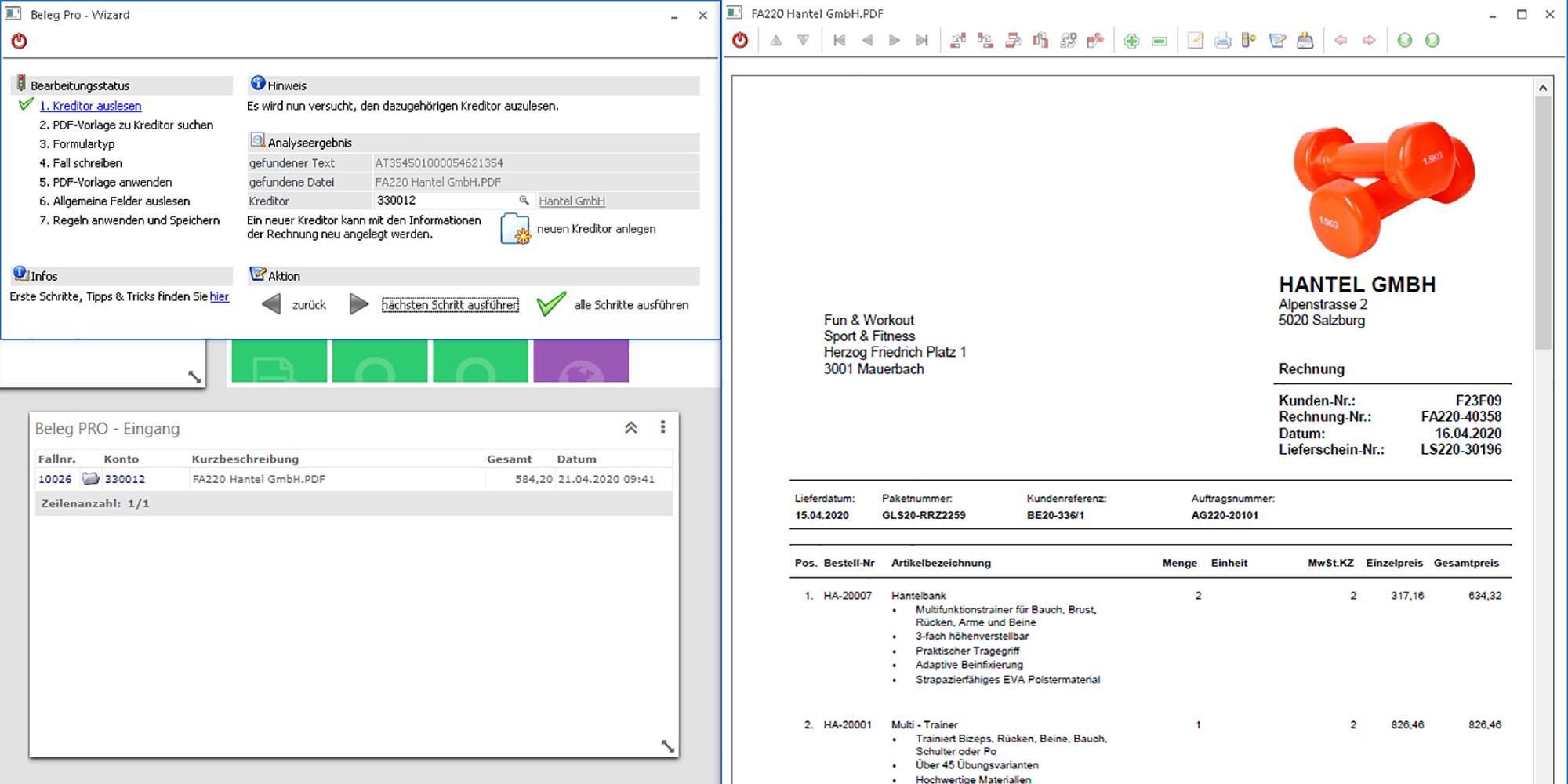This screenshot has width=1568, height=784.
Task: Collapse the Beleg PRO - Eingang panel
Action: pos(630,427)
